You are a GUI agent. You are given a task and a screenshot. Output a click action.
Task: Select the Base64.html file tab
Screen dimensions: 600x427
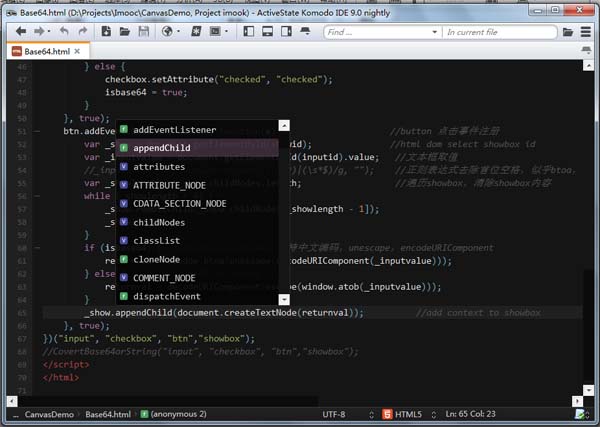point(44,51)
